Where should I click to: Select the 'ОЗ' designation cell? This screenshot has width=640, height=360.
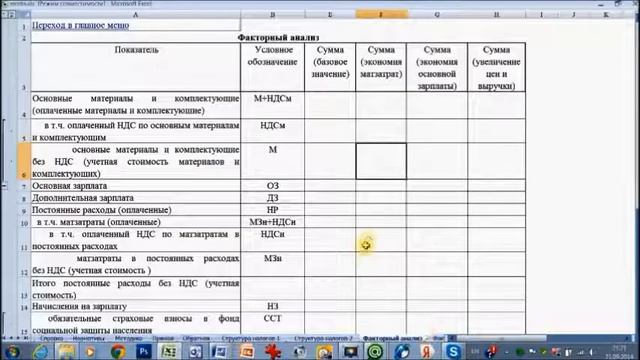point(273,186)
